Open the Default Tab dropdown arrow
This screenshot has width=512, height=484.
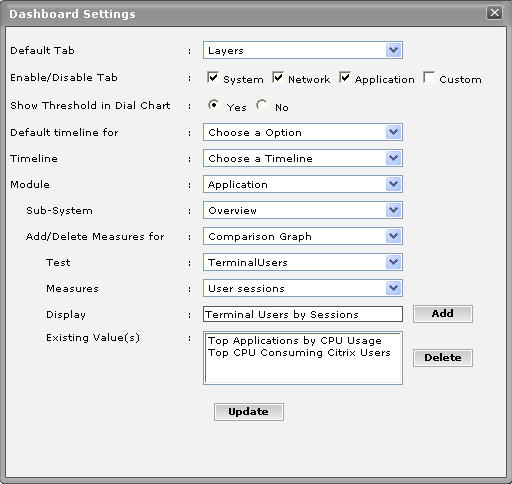tap(394, 50)
